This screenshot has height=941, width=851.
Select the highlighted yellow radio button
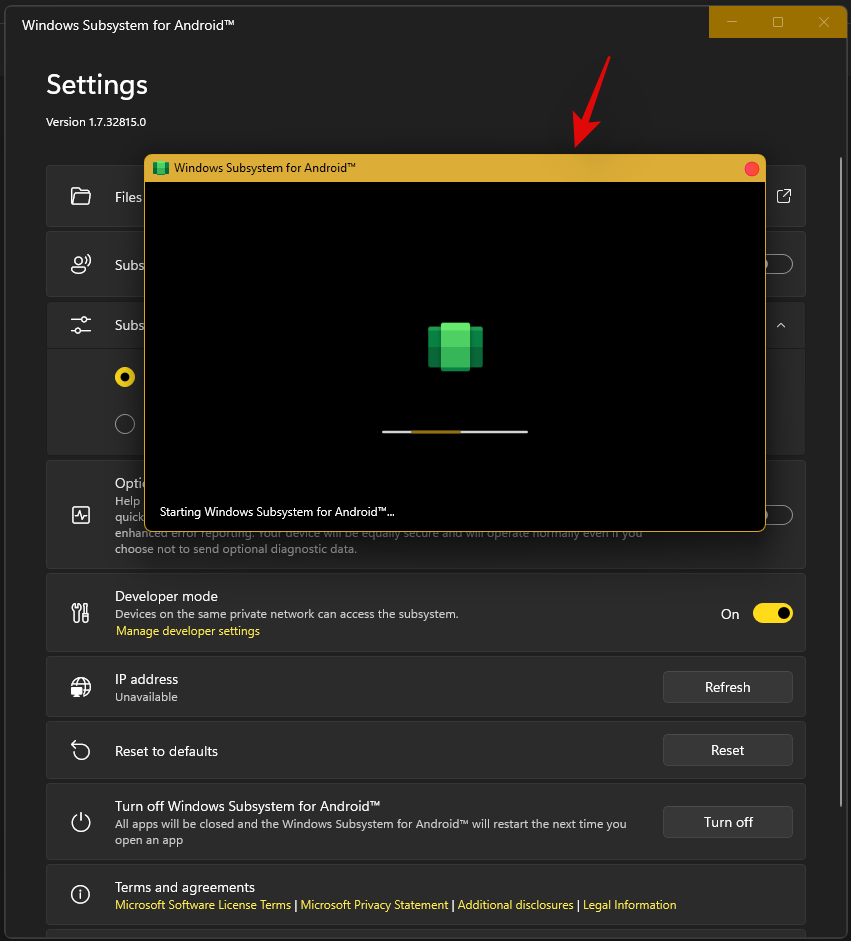tap(125, 377)
